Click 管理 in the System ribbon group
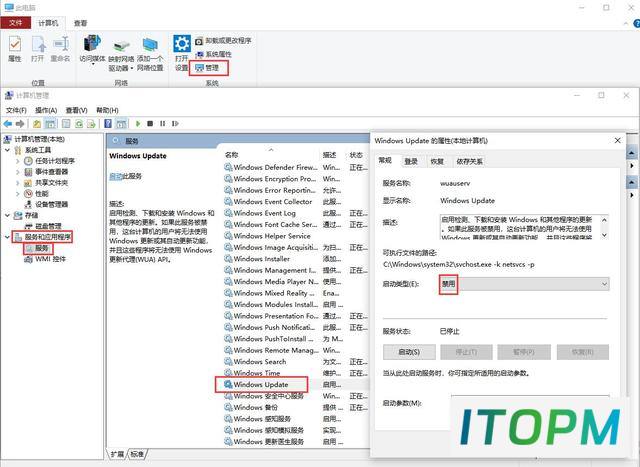Viewport: 640px width, 467px height. 207,68
